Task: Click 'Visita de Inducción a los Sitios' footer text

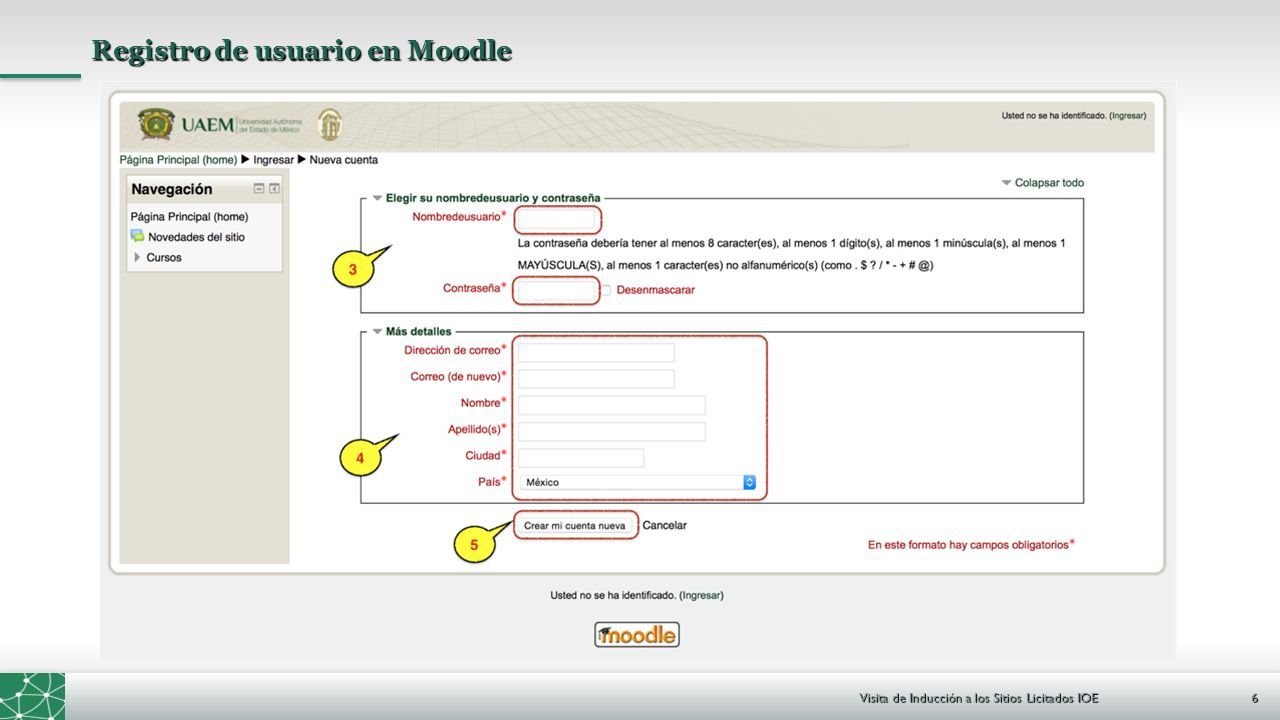Action: tap(979, 697)
